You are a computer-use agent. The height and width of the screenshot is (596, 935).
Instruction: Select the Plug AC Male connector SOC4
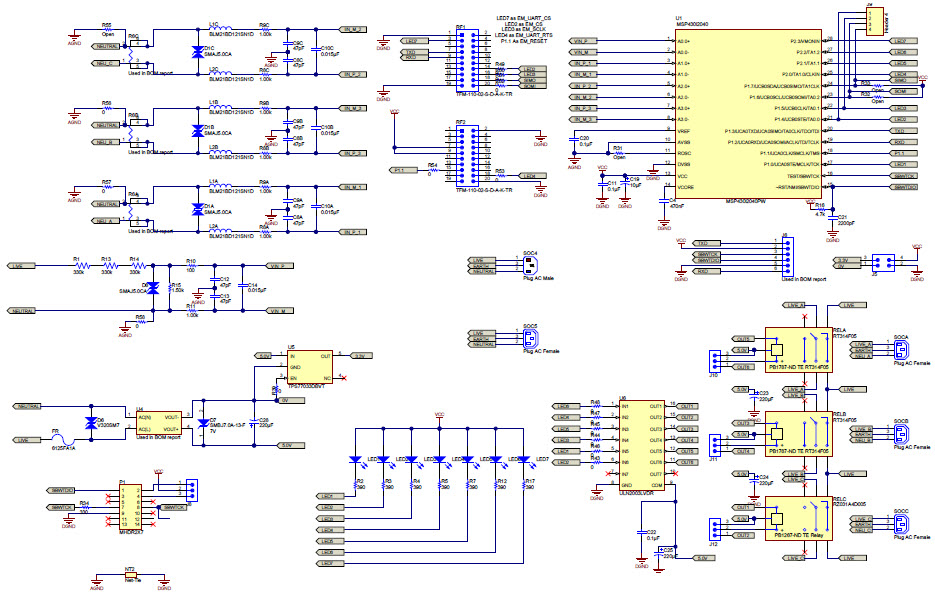tap(530, 262)
